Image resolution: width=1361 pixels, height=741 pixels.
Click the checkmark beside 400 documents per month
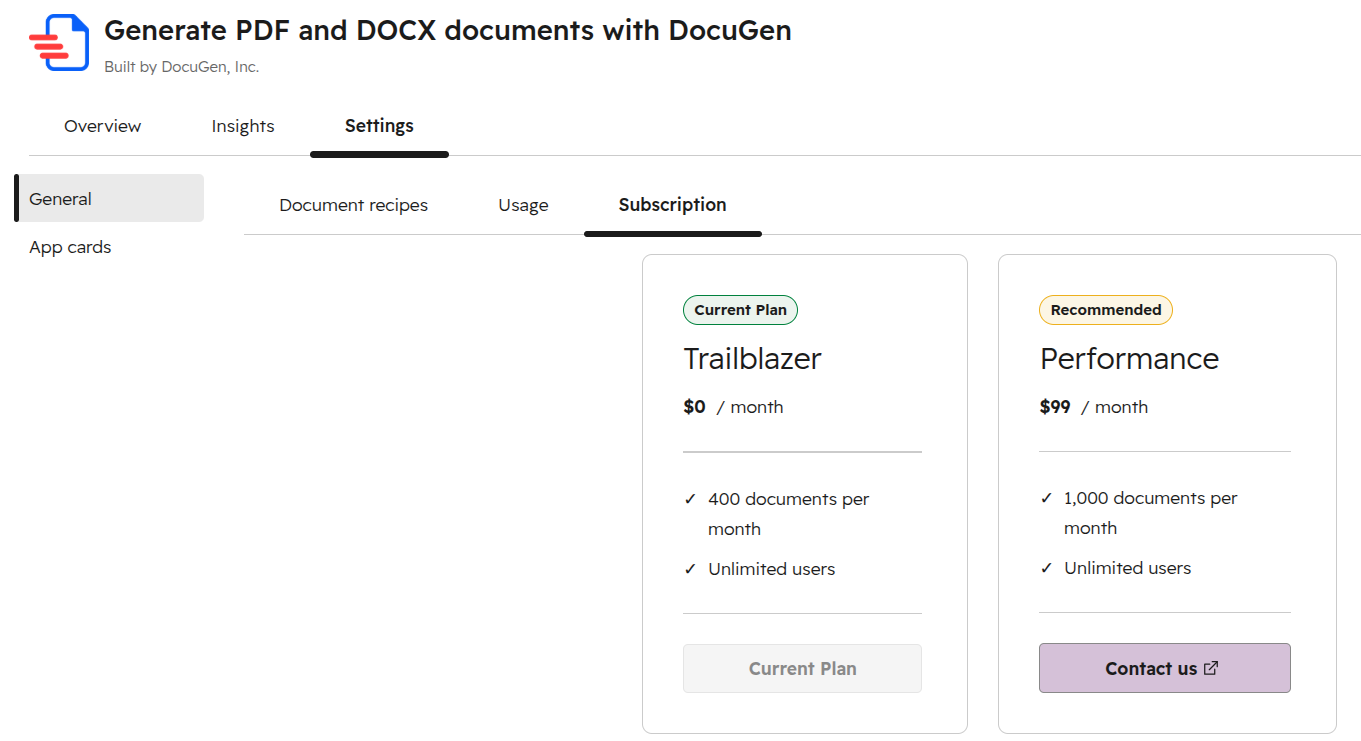[690, 499]
